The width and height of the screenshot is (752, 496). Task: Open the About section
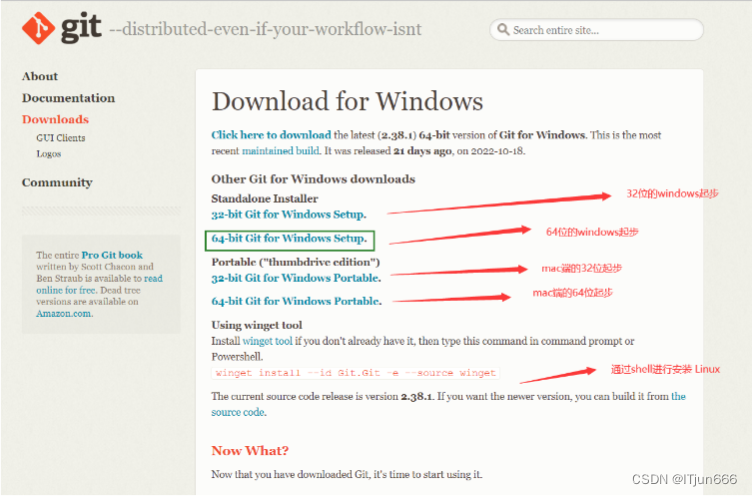[x=40, y=76]
